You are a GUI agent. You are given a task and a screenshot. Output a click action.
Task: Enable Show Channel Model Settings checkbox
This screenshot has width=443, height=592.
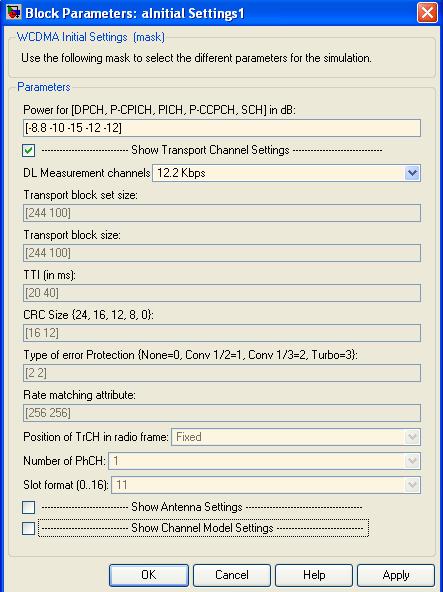(29, 528)
